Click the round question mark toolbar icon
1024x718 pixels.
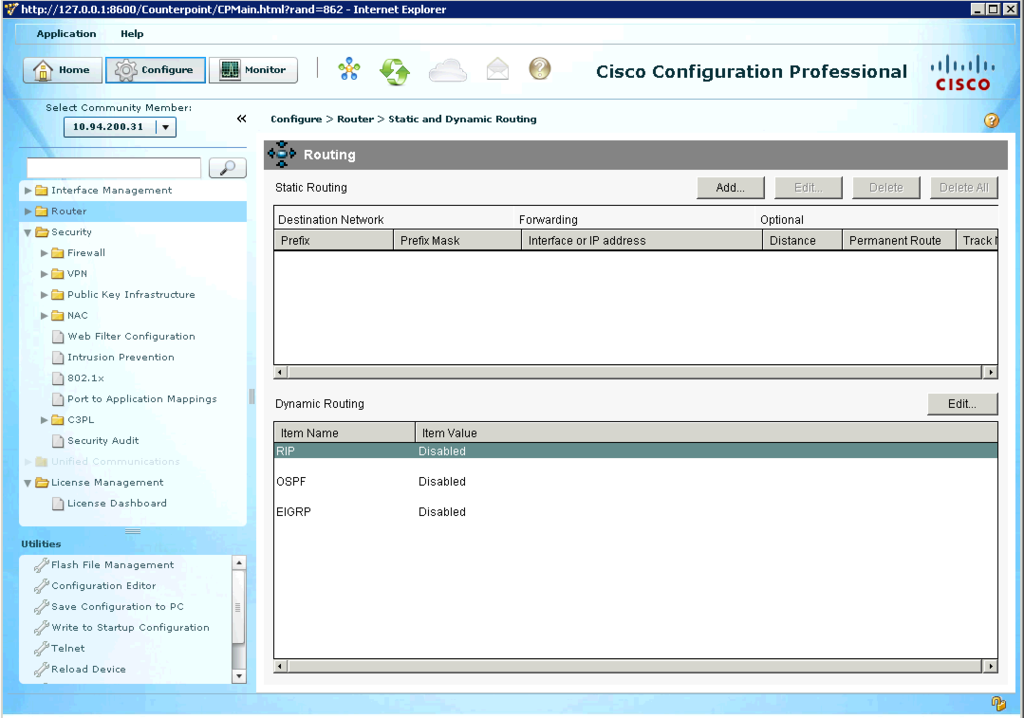click(x=540, y=69)
